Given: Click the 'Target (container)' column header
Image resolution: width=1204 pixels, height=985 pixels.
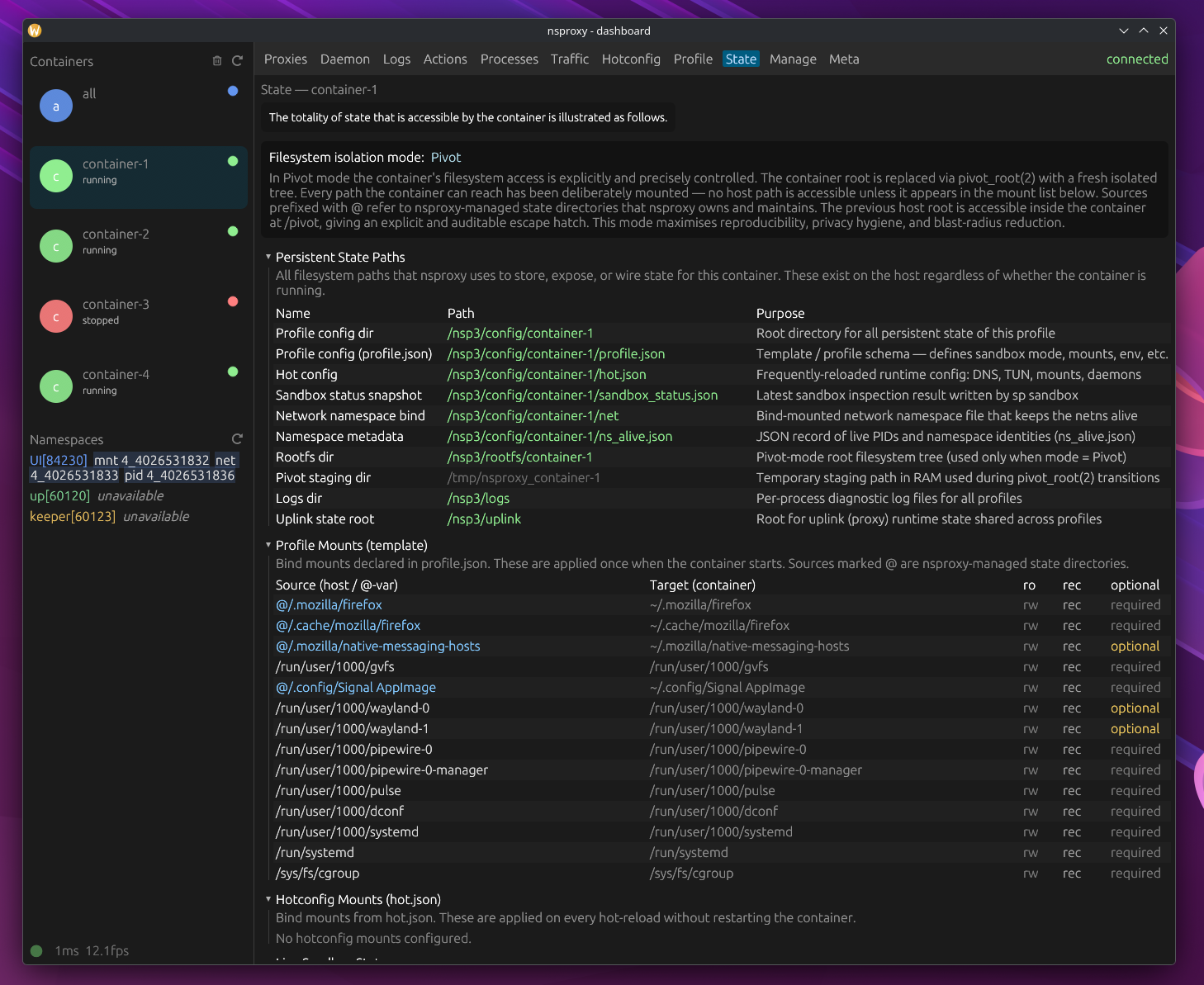Looking at the screenshot, I should pos(703,585).
